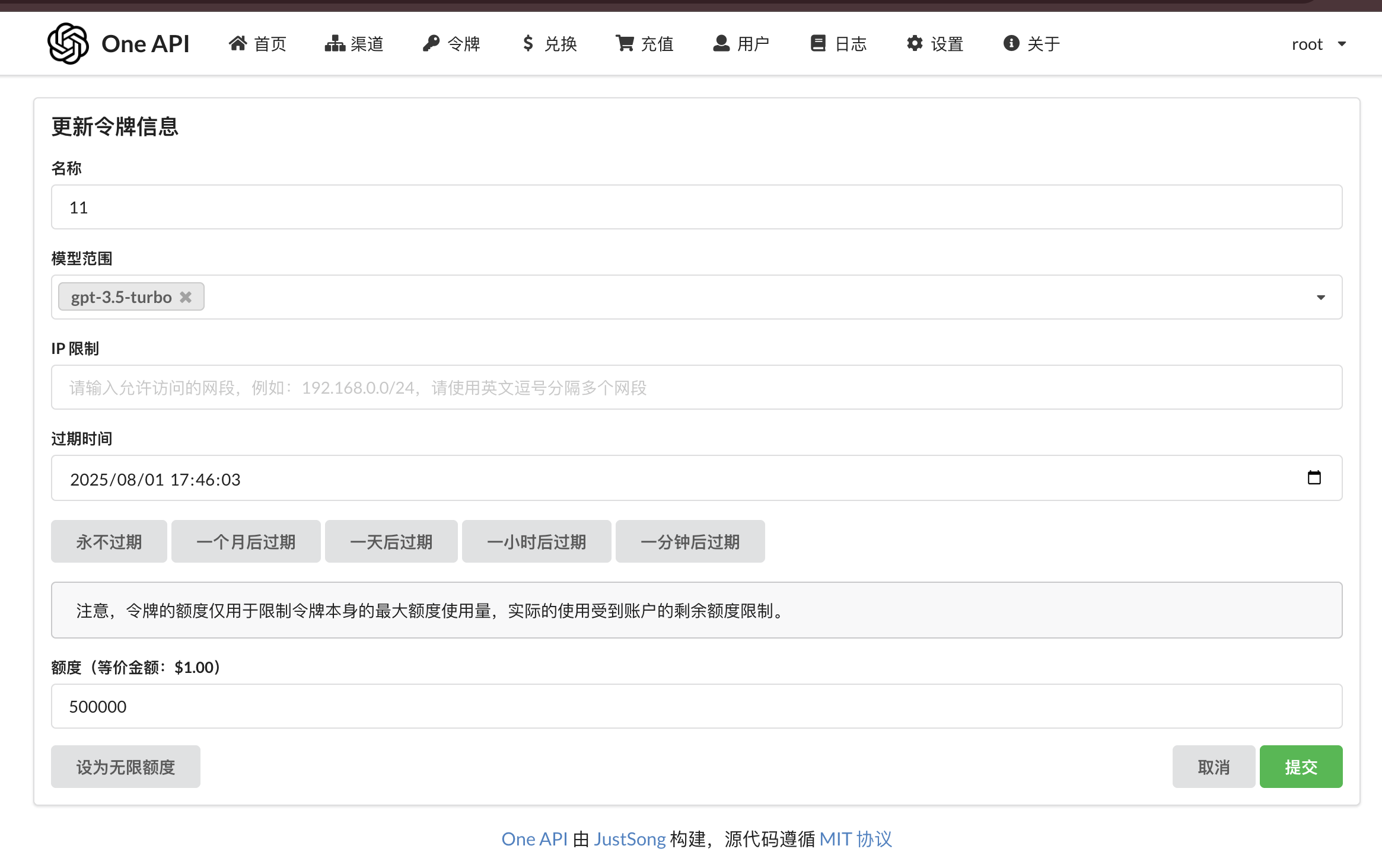Click the One API logo icon
The image size is (1382, 868).
click(68, 43)
